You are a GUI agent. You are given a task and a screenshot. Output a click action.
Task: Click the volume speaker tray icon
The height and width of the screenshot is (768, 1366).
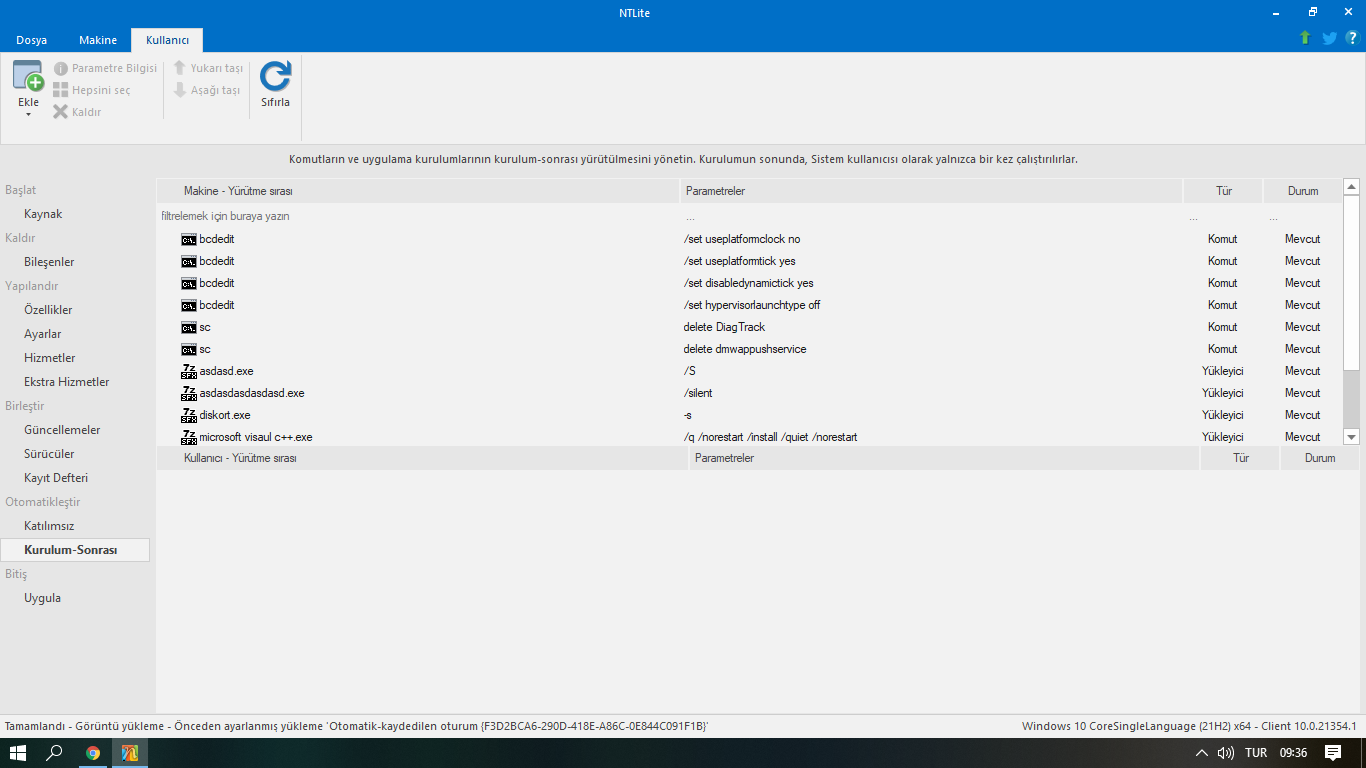coord(1226,753)
